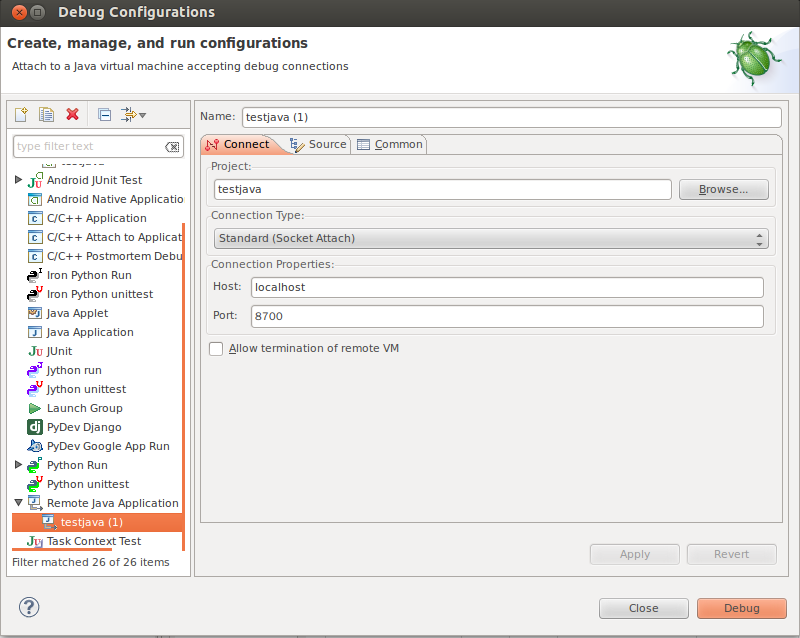Image resolution: width=800 pixels, height=638 pixels.
Task: Enable Allow termination of remote VM
Action: (x=216, y=349)
